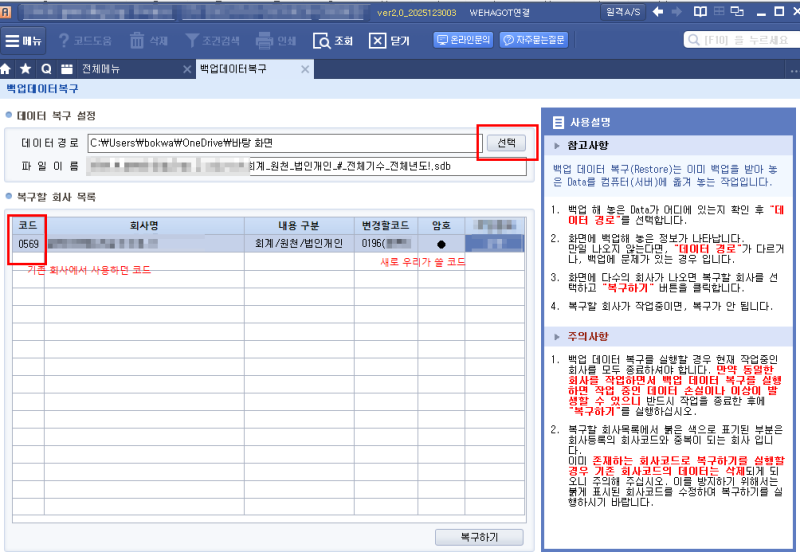The height and width of the screenshot is (552, 800).
Task: Click the F10 search field
Action: click(x=742, y=40)
